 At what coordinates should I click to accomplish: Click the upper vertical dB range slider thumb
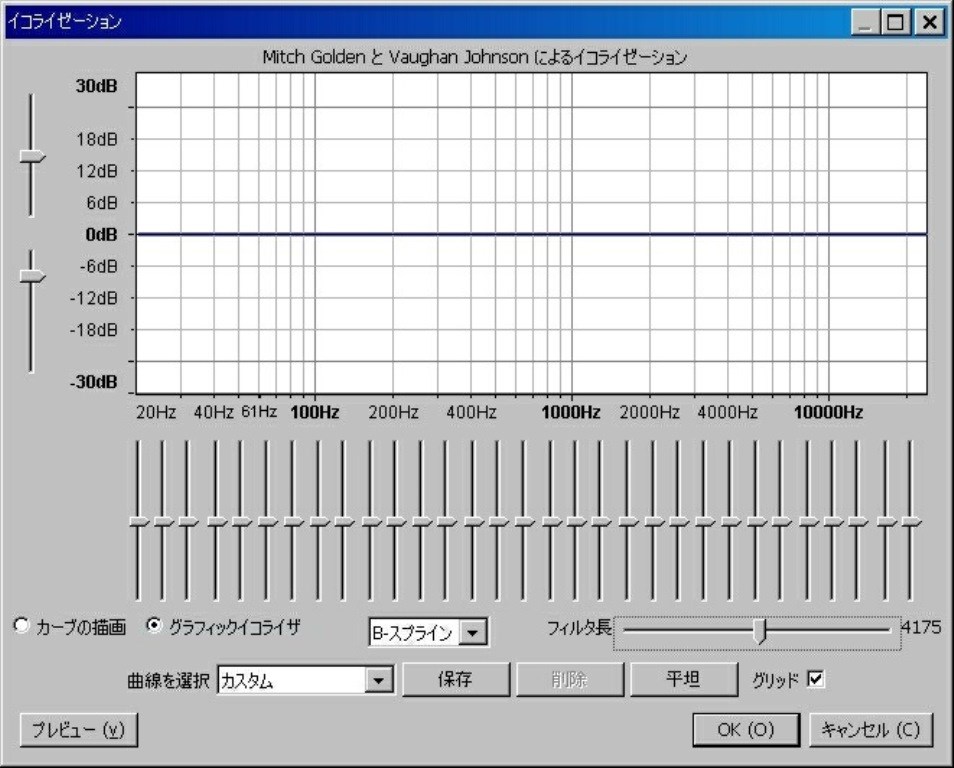coord(32,156)
